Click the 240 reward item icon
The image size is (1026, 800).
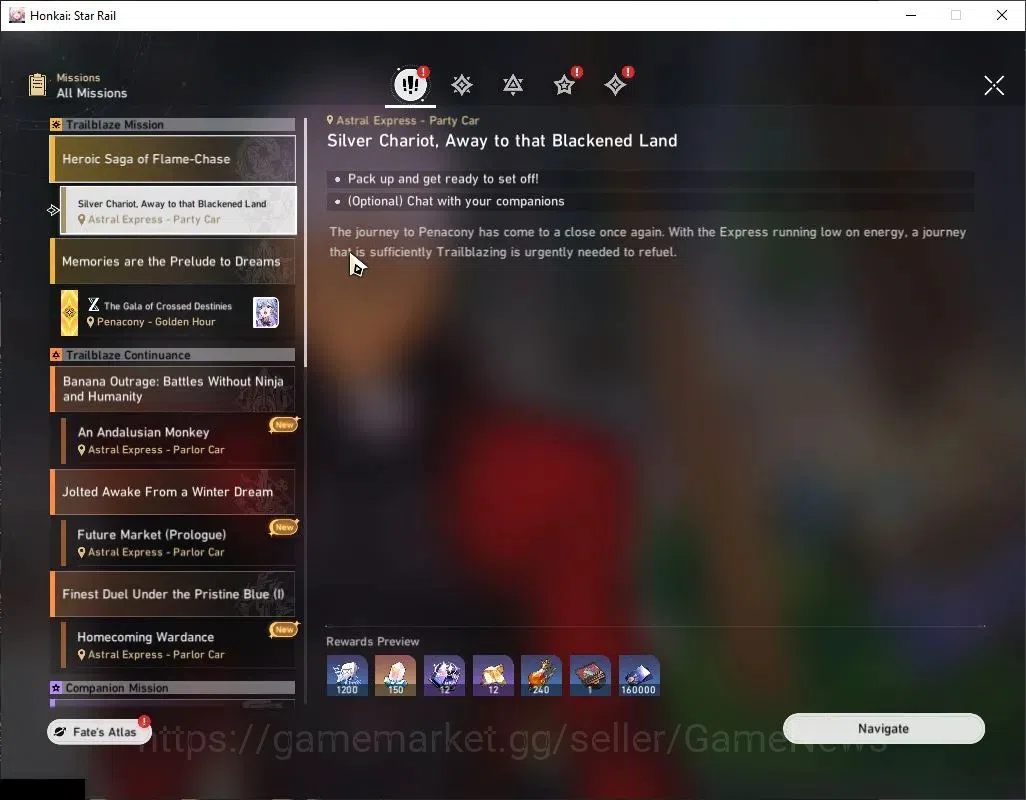click(x=541, y=676)
